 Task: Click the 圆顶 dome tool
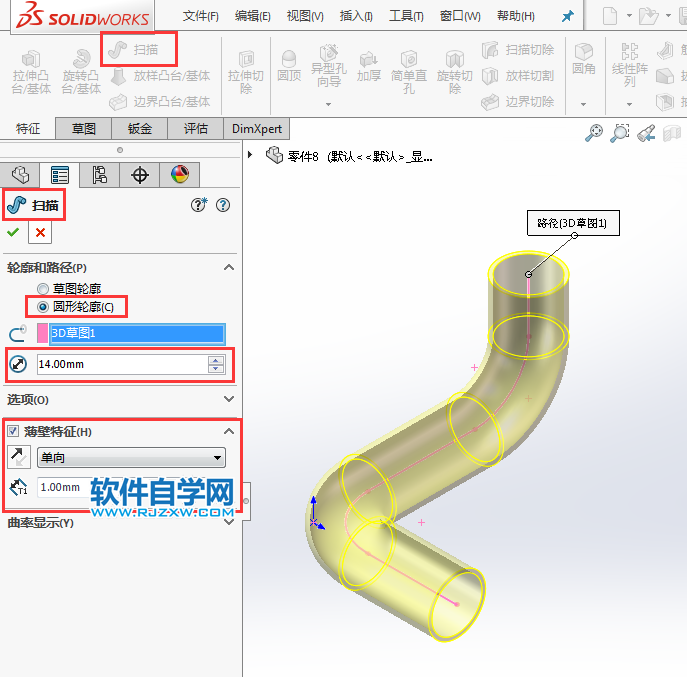[x=289, y=66]
